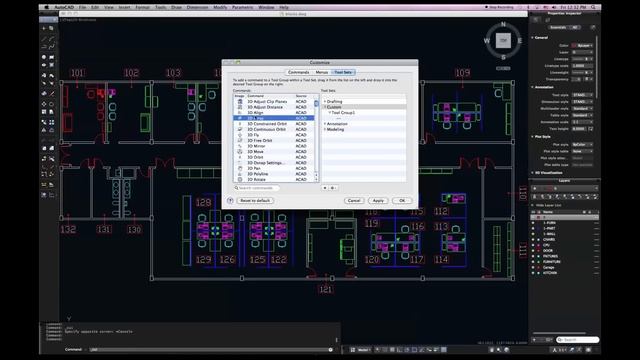
Task: Click the plus add button under Tool Sets
Action: pos(325,188)
